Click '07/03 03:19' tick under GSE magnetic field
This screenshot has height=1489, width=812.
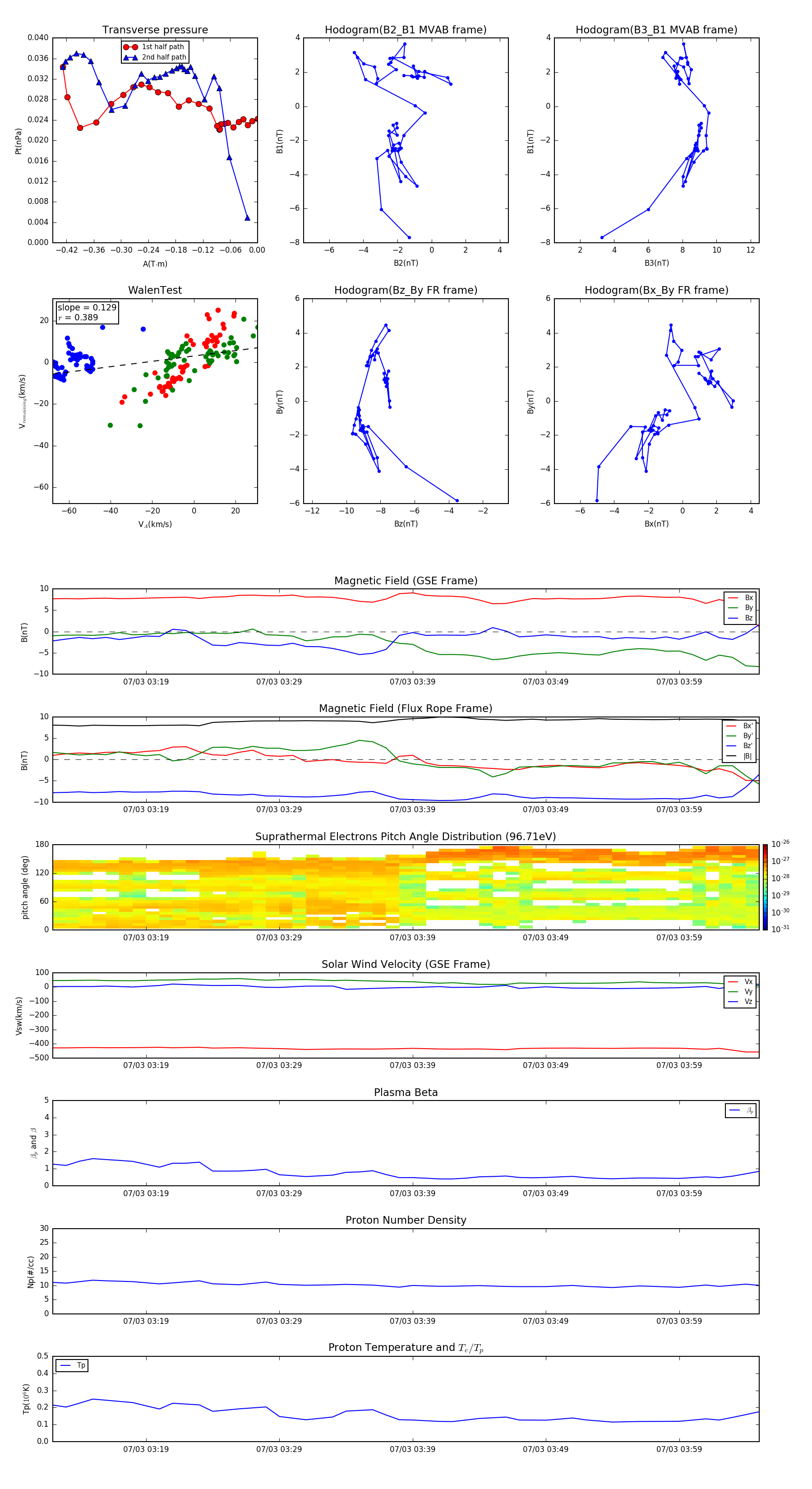146,681
